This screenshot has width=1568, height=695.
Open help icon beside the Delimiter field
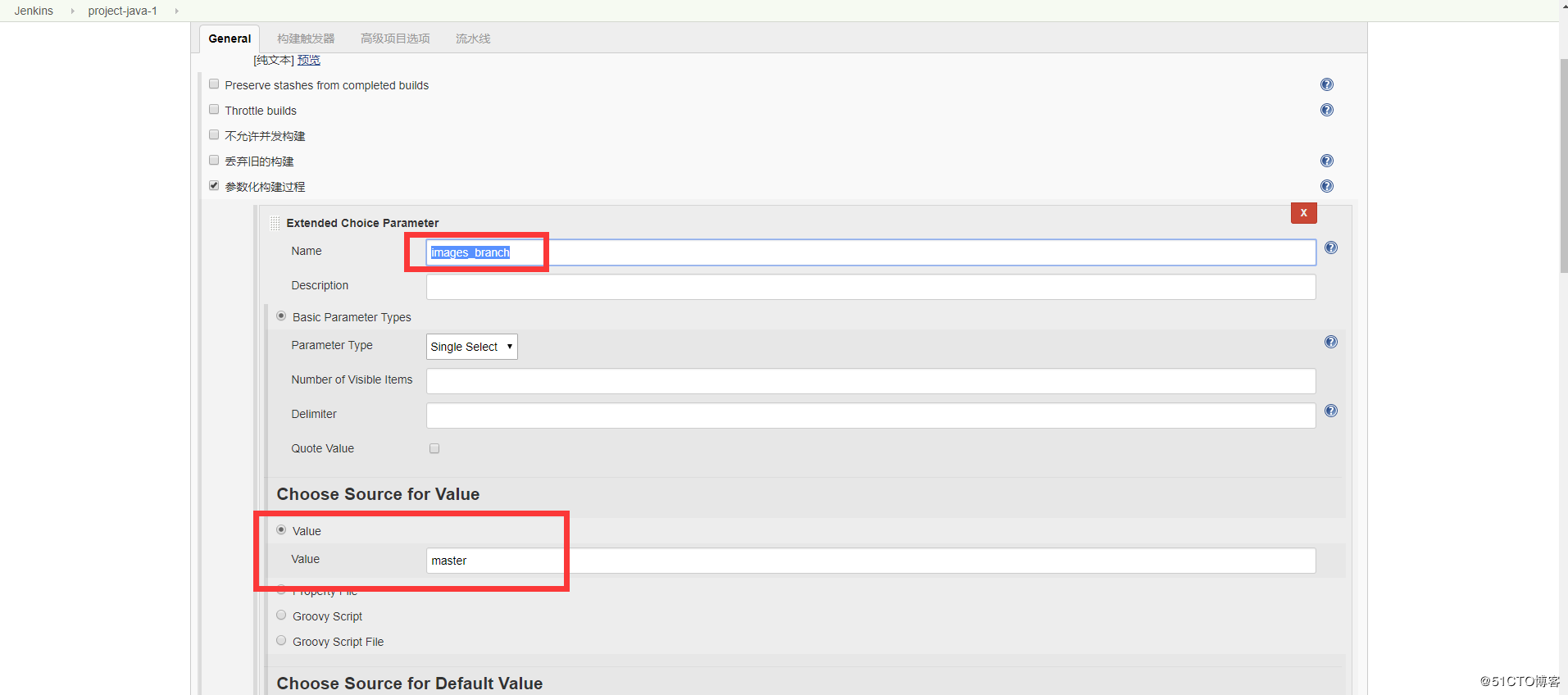[1330, 411]
